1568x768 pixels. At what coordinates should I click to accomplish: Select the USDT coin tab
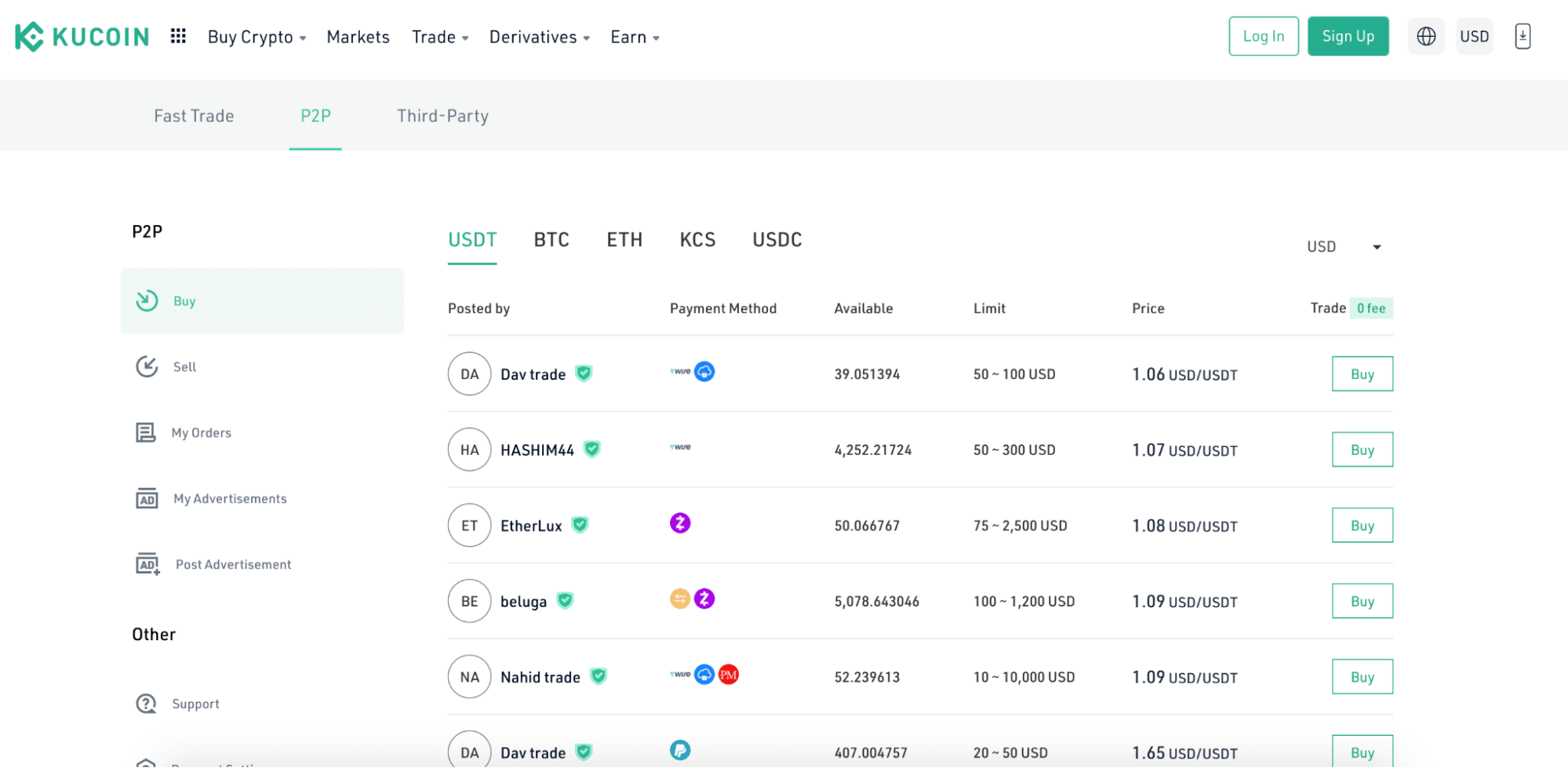[x=472, y=240]
